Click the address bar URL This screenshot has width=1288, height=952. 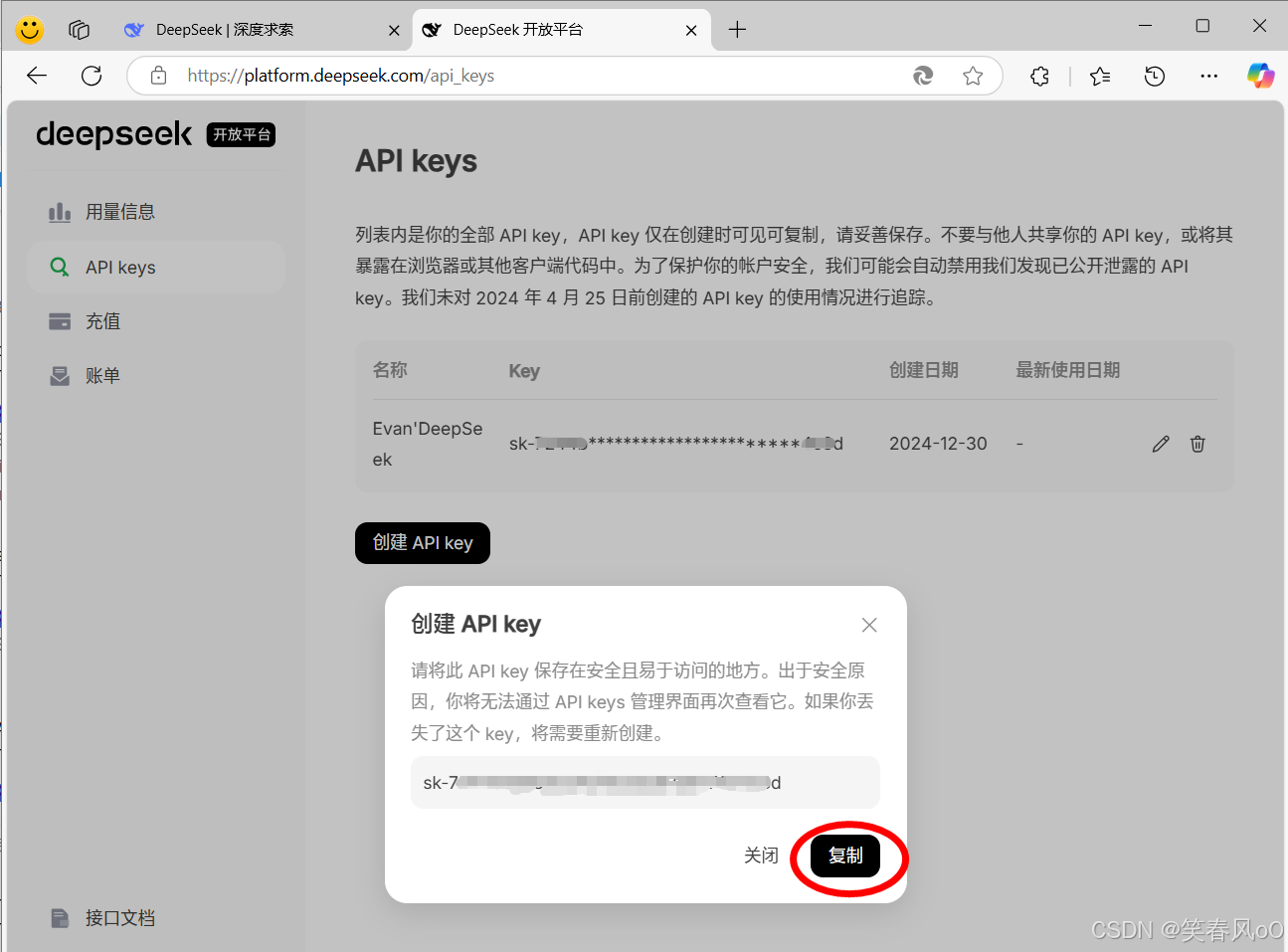[x=340, y=76]
